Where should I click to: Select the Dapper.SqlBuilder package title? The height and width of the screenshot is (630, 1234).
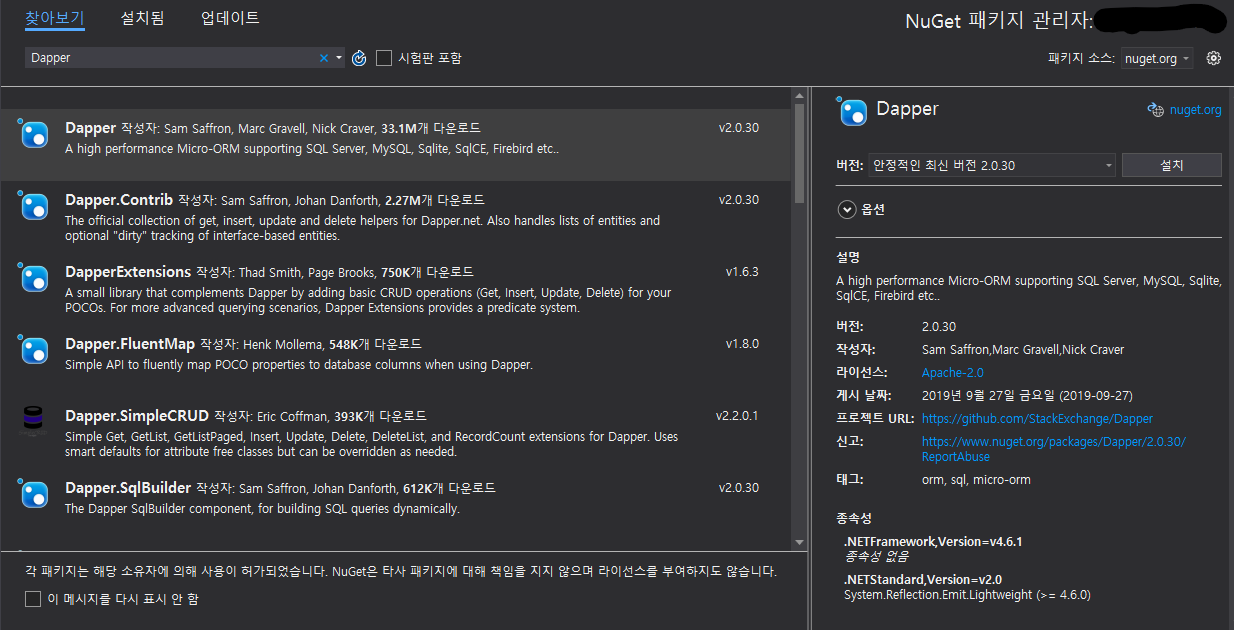coord(128,488)
